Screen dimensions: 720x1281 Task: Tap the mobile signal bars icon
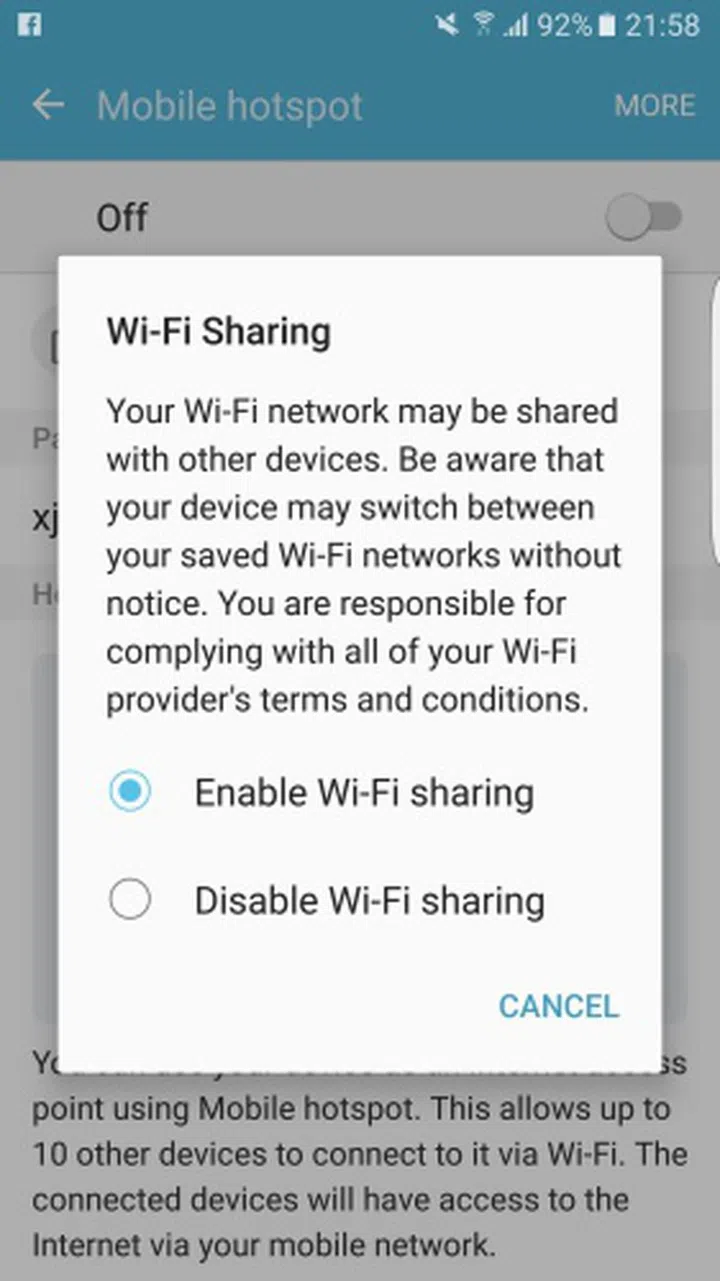[x=515, y=25]
